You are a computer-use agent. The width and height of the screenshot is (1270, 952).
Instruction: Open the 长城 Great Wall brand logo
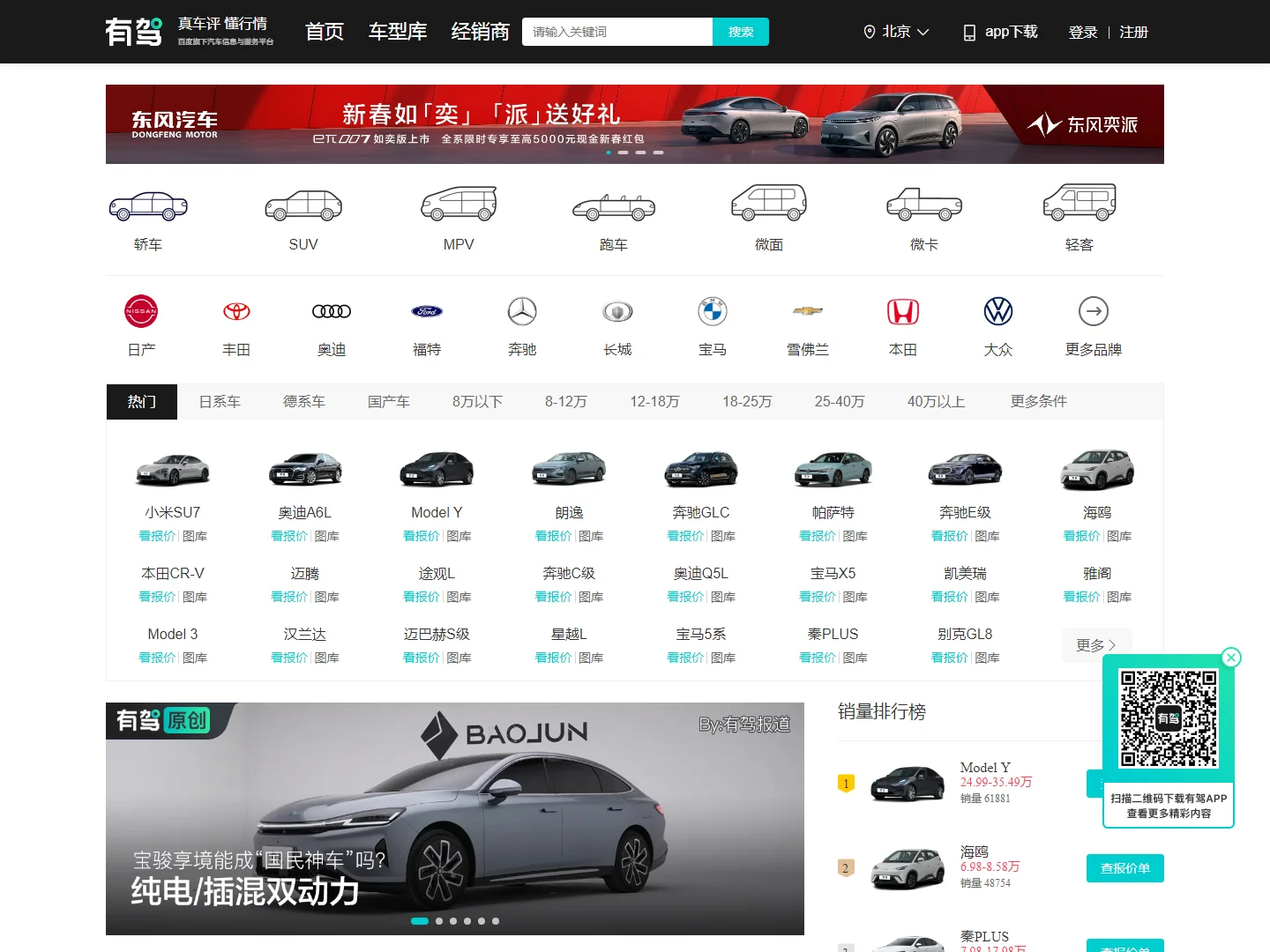tap(617, 311)
